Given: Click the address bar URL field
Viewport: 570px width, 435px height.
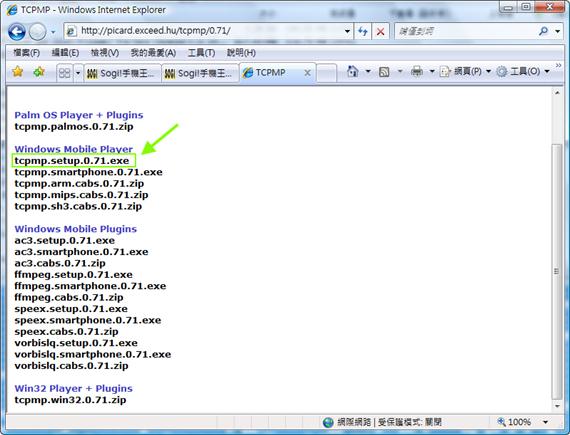Looking at the screenshot, I should click(x=204, y=31).
